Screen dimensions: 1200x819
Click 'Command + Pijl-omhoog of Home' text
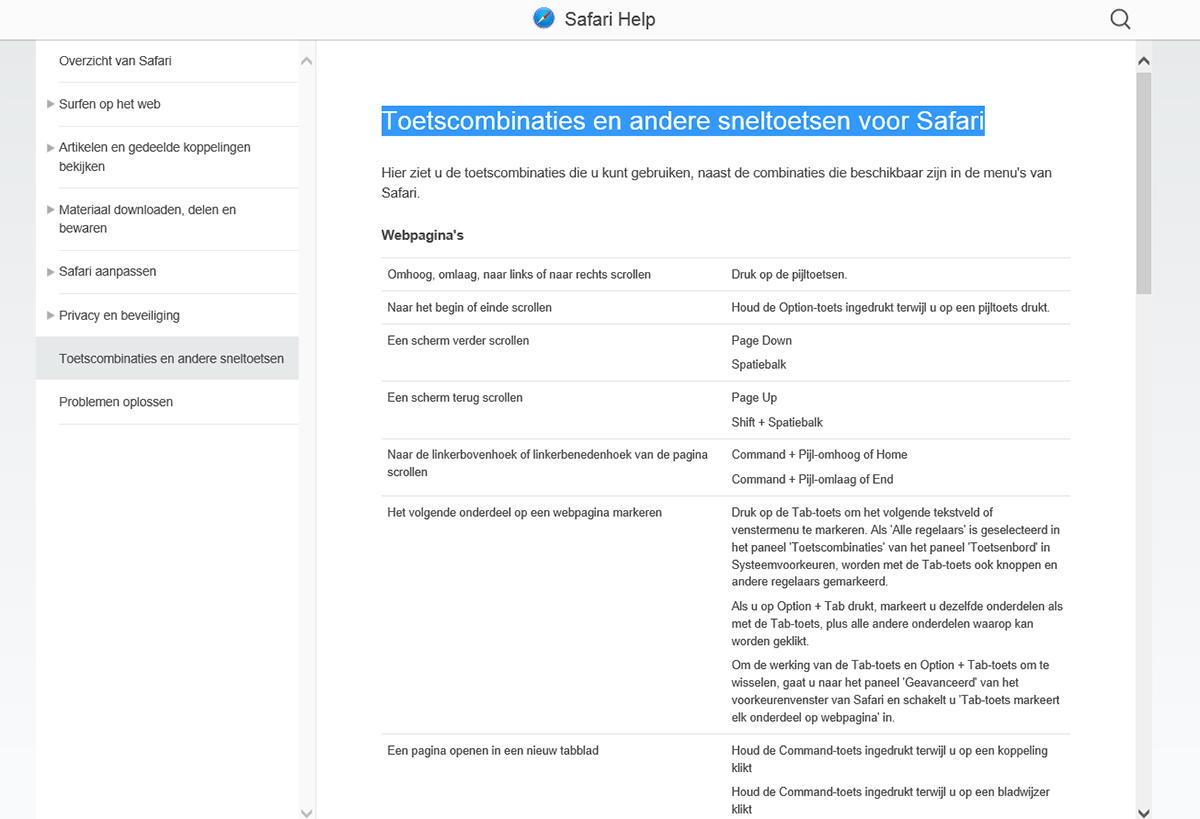(819, 455)
